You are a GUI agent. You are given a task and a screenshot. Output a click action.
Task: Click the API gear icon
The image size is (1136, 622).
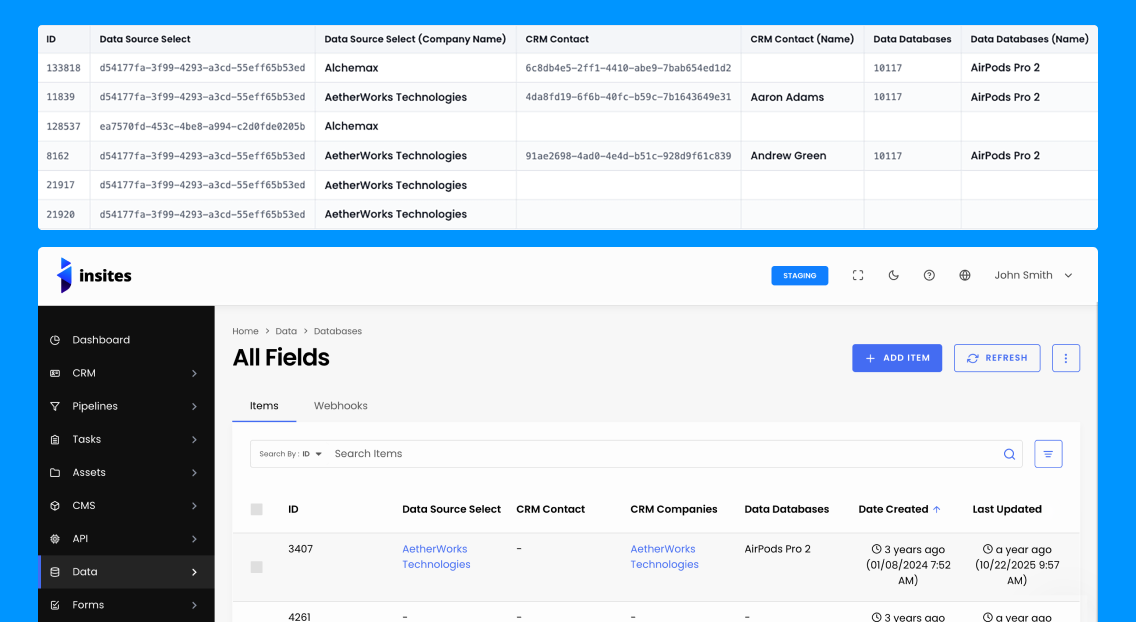[55, 539]
